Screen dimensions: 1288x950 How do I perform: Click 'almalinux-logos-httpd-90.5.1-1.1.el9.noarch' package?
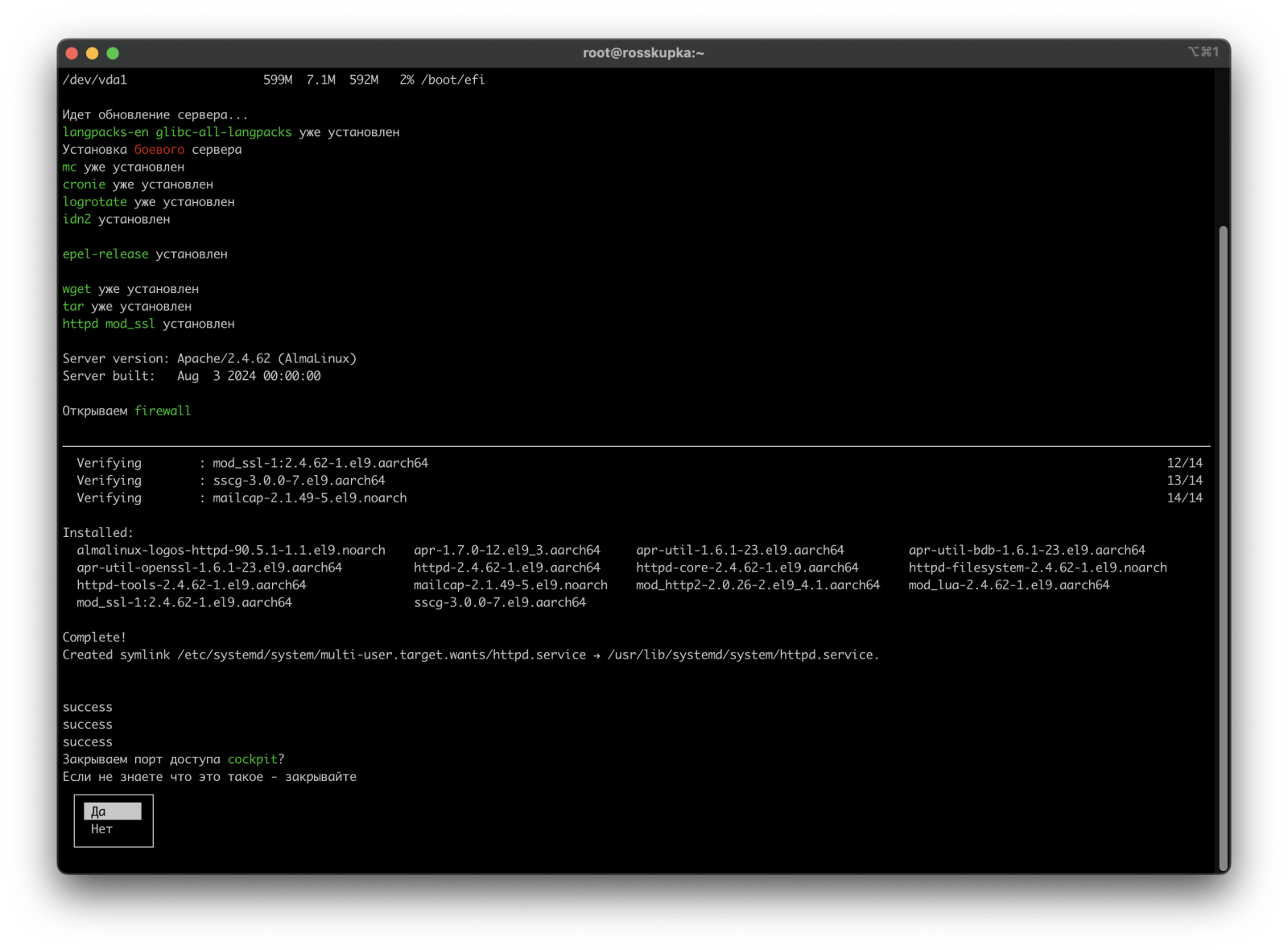231,551
